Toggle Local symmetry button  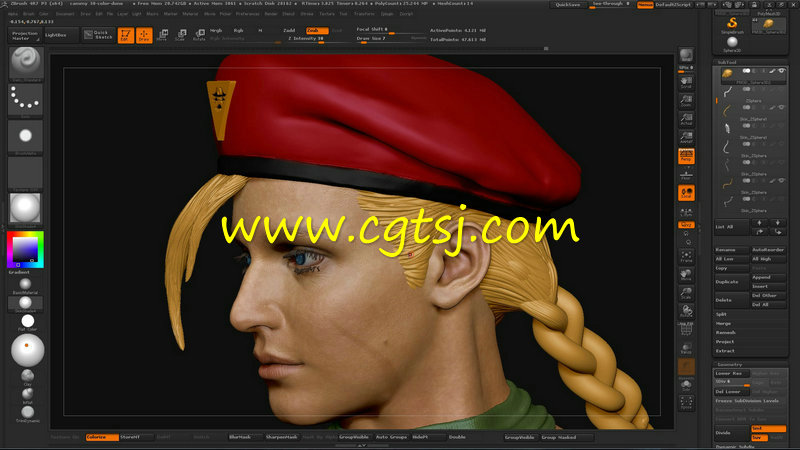(x=686, y=193)
